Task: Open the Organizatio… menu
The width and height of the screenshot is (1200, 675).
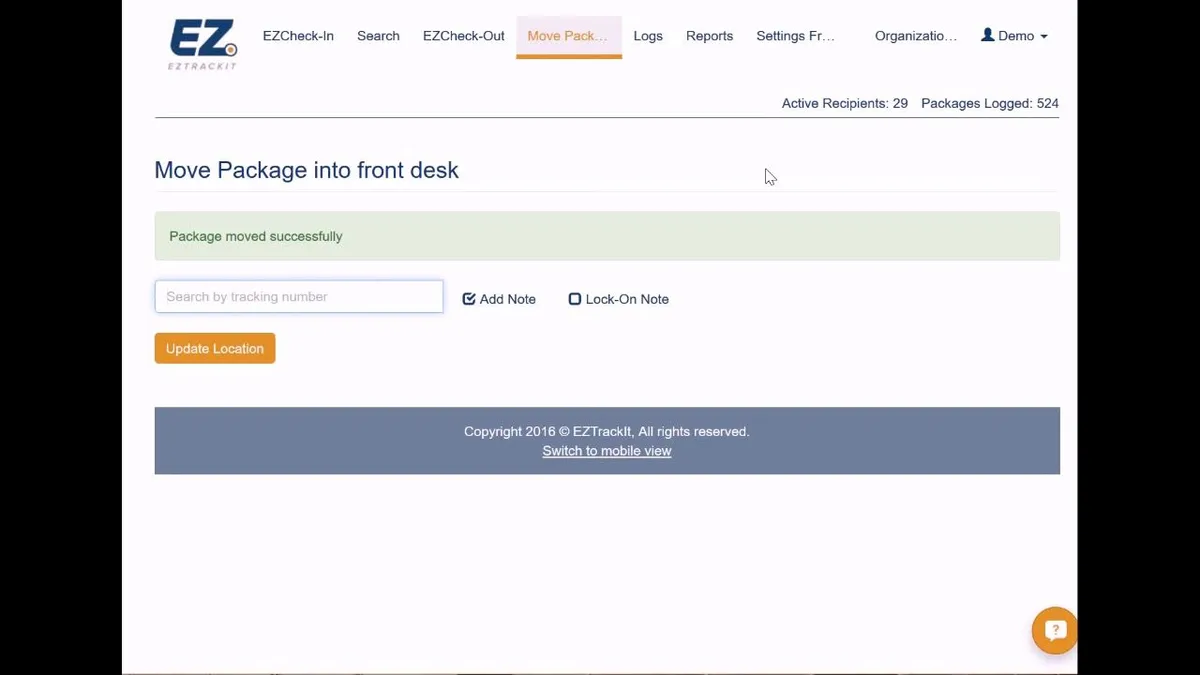Action: [916, 36]
